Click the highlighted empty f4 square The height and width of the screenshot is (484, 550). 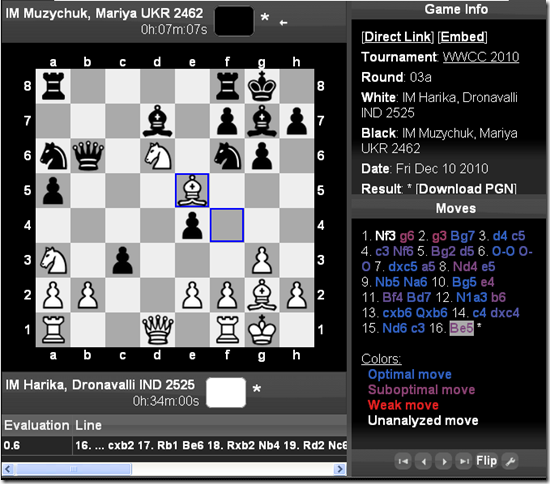click(x=227, y=225)
